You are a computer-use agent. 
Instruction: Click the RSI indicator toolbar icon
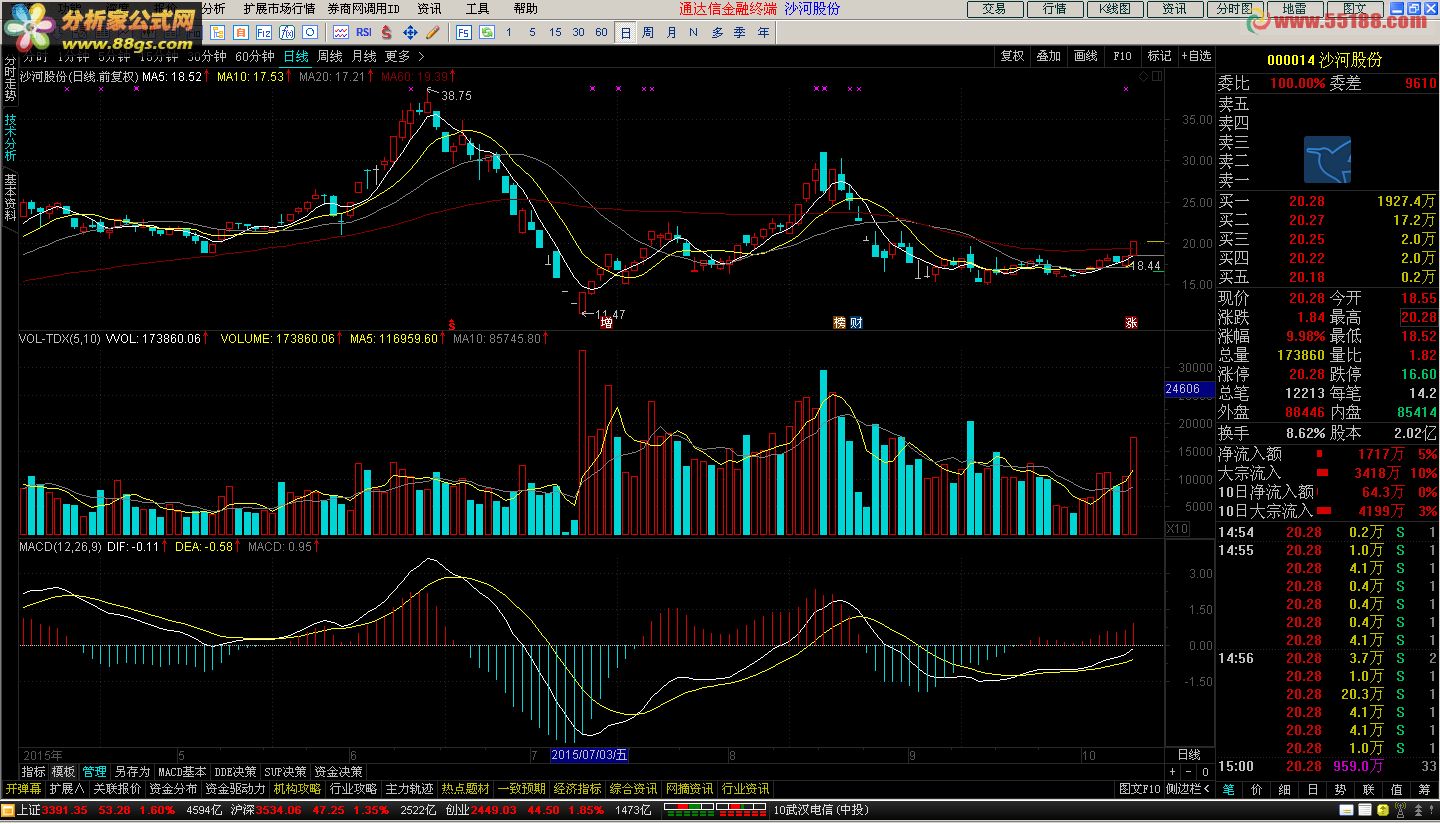pos(364,32)
